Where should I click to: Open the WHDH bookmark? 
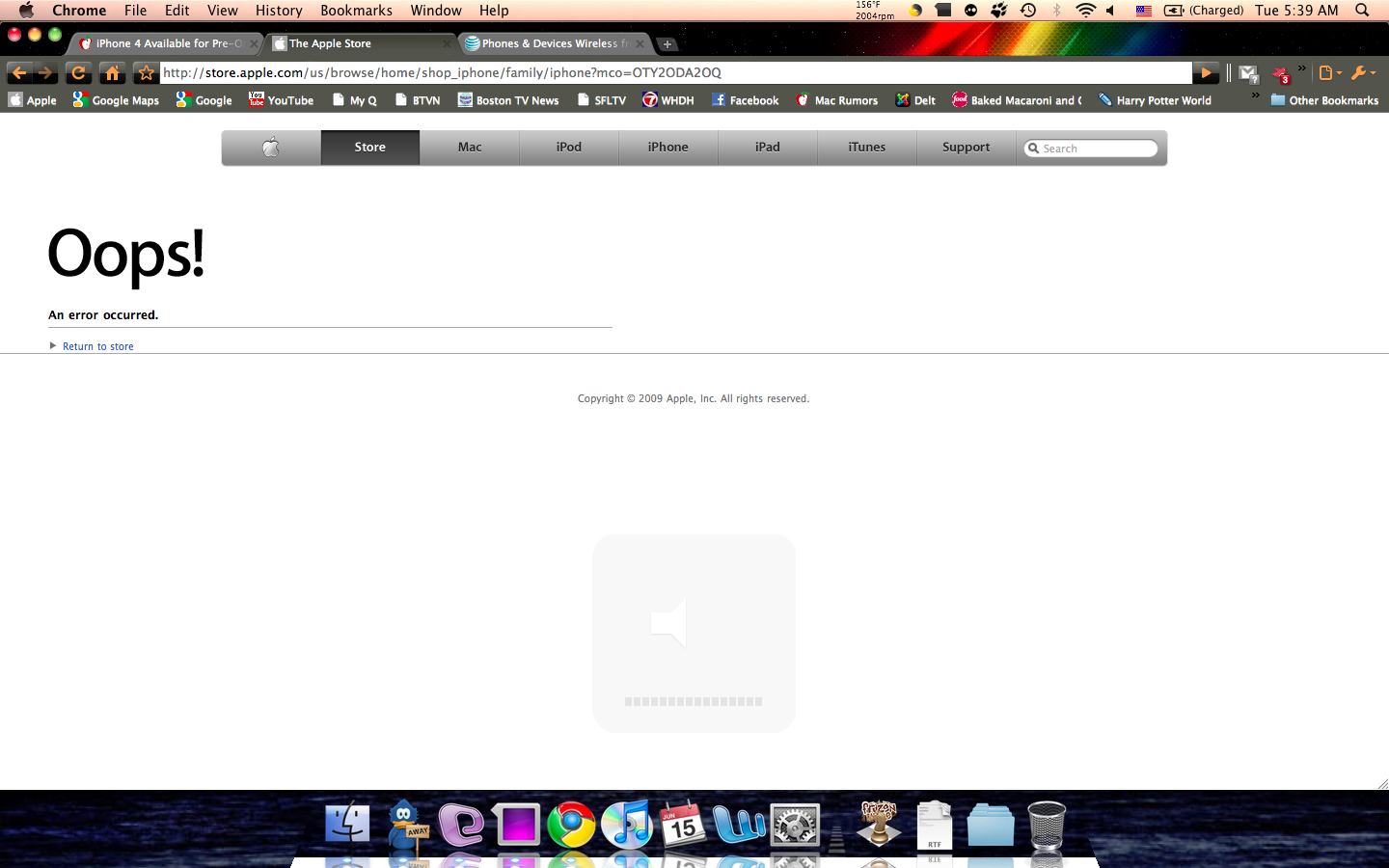pos(668,100)
